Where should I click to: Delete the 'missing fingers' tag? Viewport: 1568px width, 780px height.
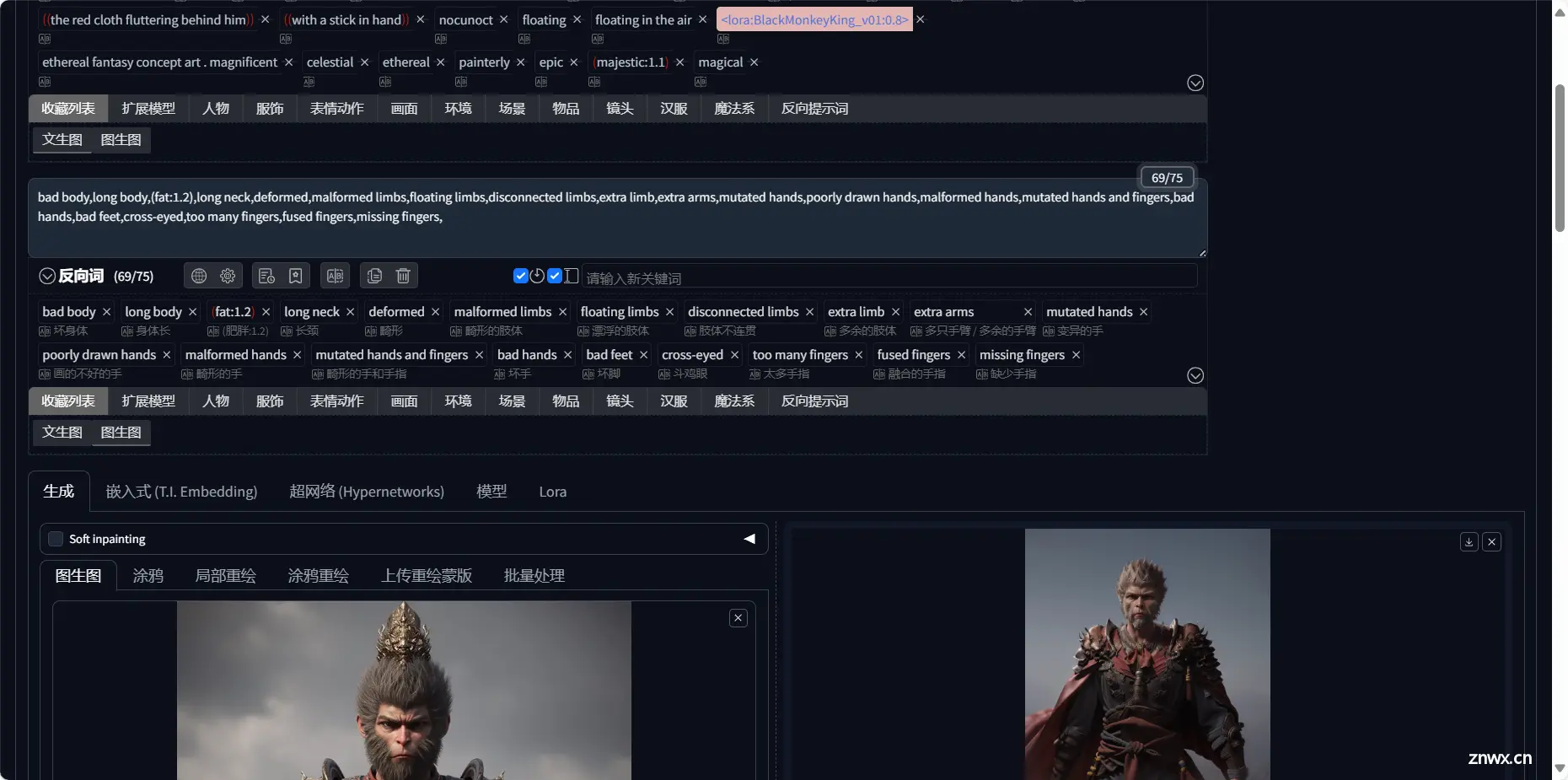[1076, 355]
